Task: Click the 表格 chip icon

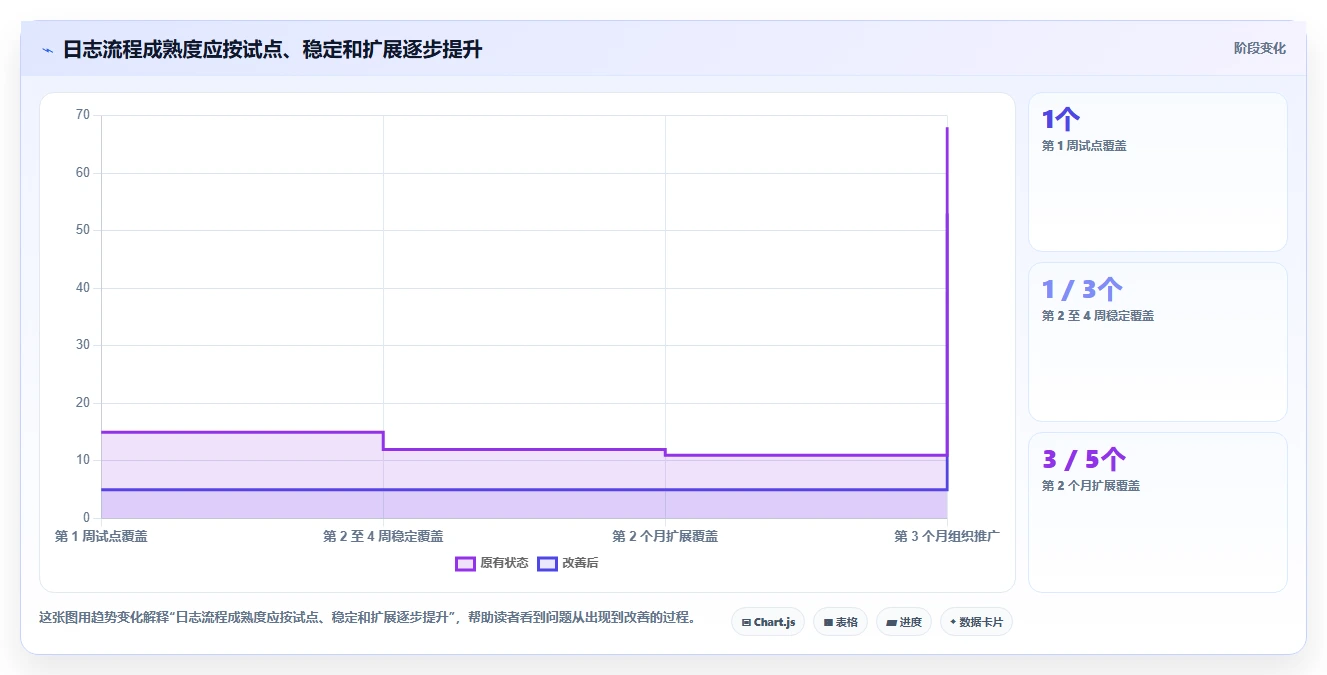Action: click(828, 622)
